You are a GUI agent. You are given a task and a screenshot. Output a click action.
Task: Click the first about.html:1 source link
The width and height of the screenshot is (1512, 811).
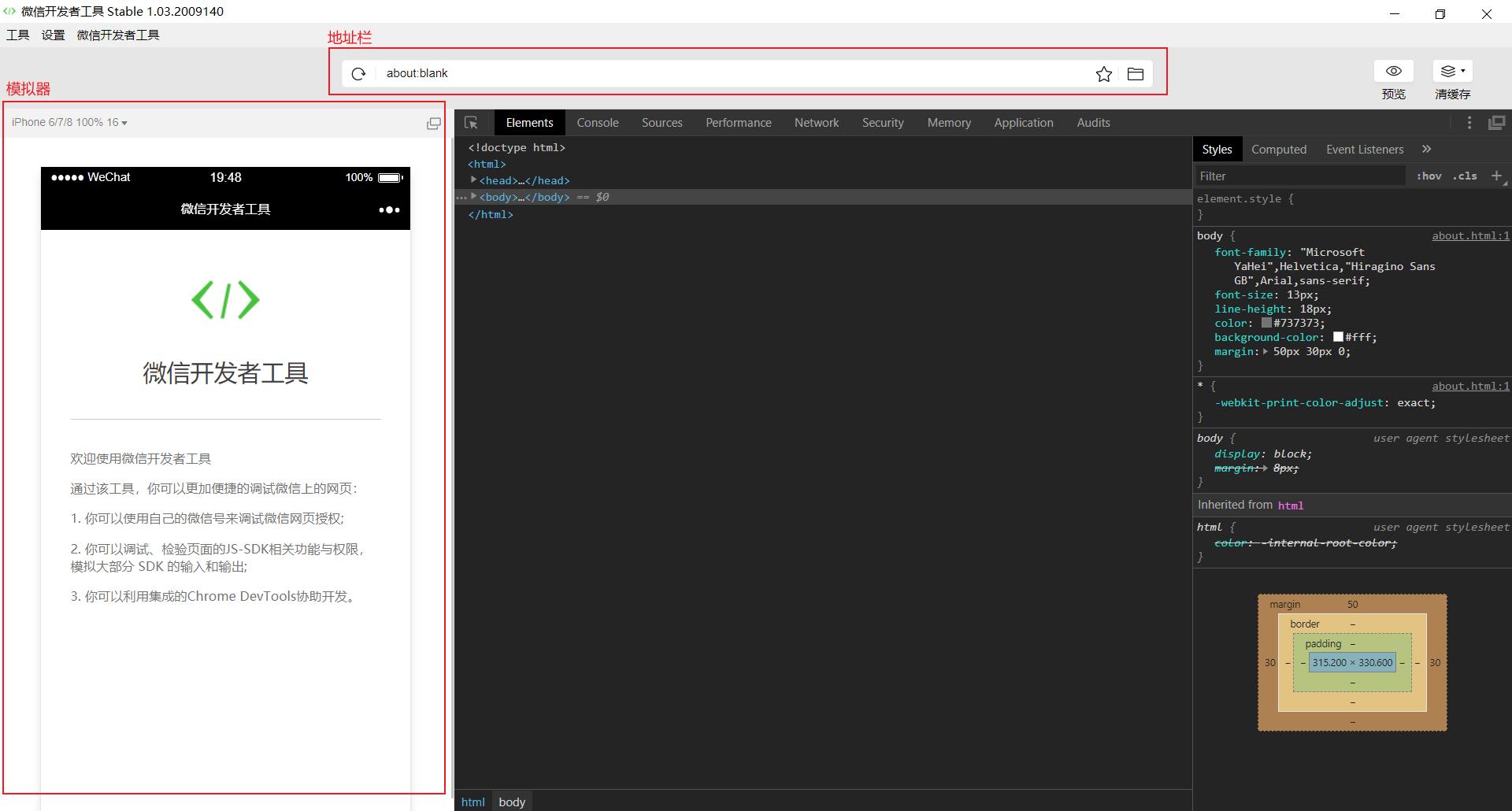[1470, 235]
